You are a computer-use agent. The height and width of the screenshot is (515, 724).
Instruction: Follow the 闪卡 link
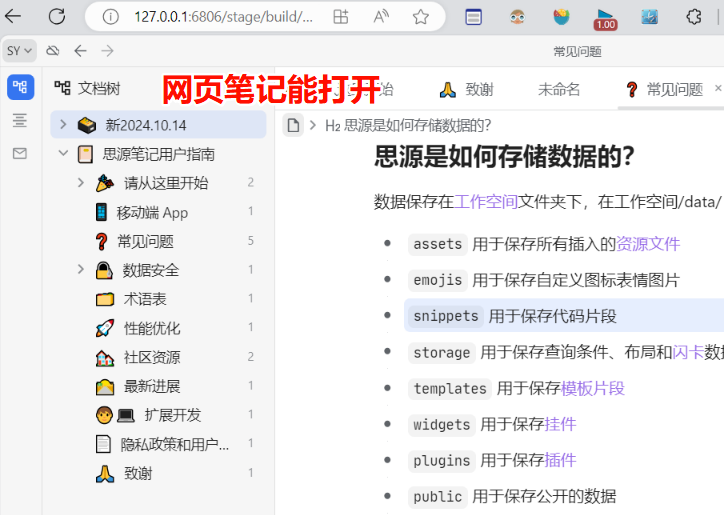(x=688, y=352)
